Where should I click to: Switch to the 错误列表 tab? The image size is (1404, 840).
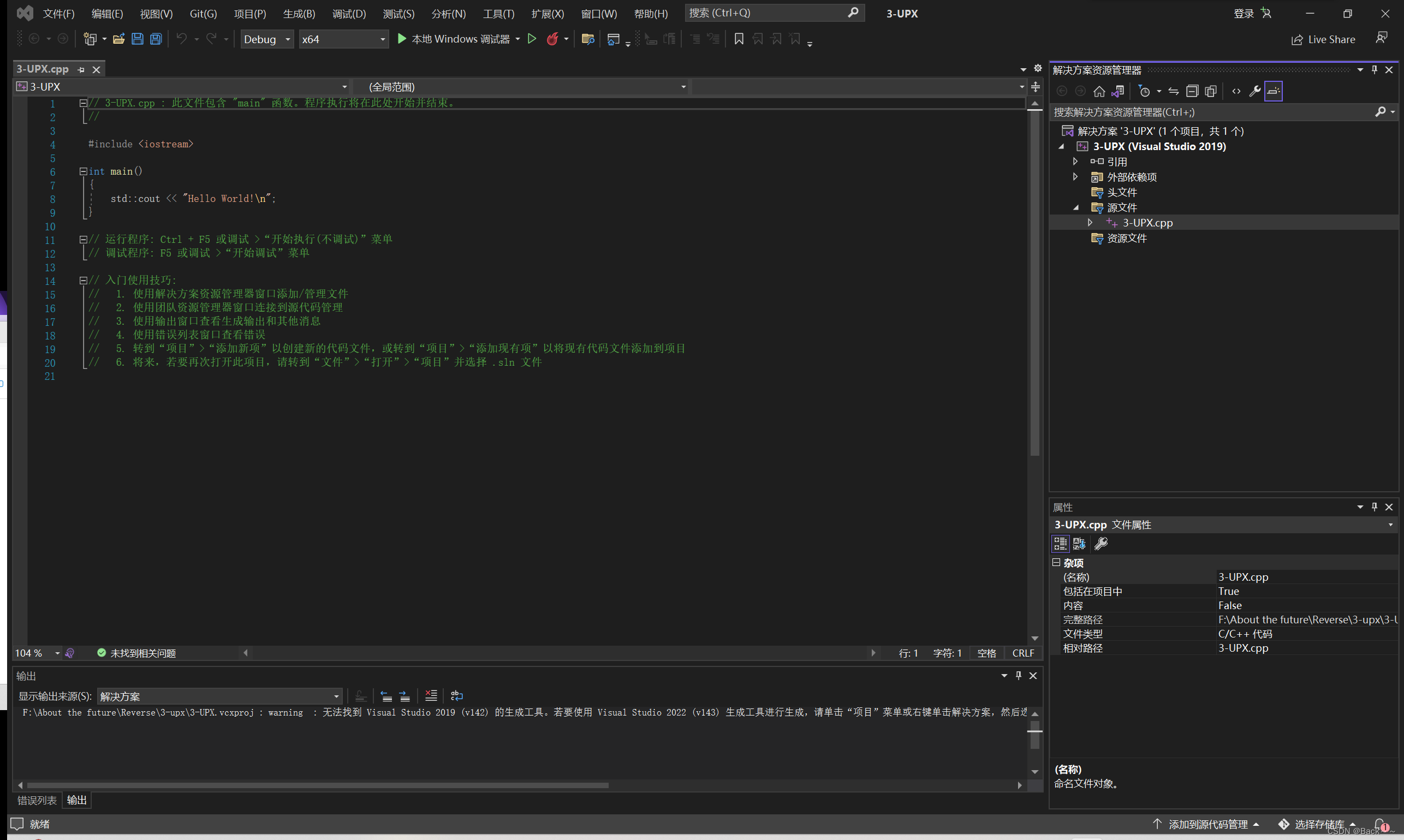(37, 800)
